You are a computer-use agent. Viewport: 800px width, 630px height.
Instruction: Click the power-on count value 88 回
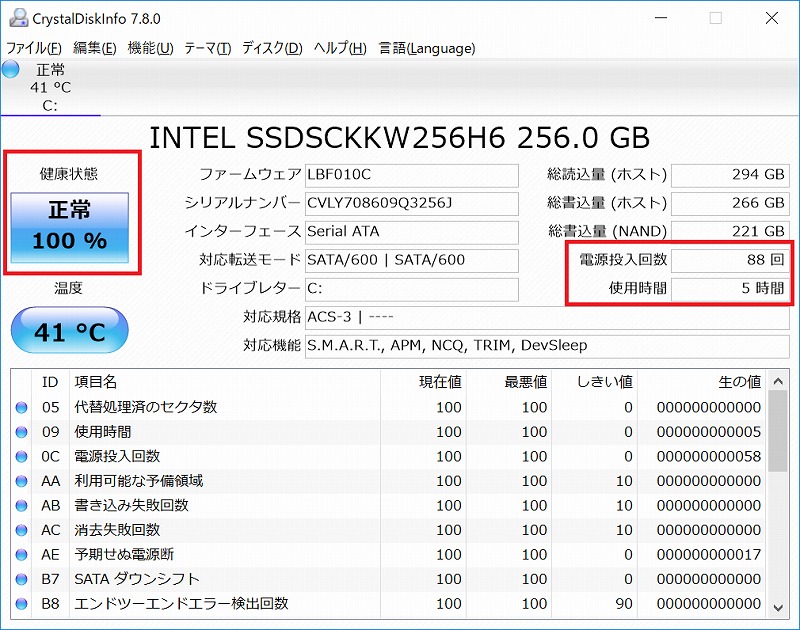click(x=730, y=261)
